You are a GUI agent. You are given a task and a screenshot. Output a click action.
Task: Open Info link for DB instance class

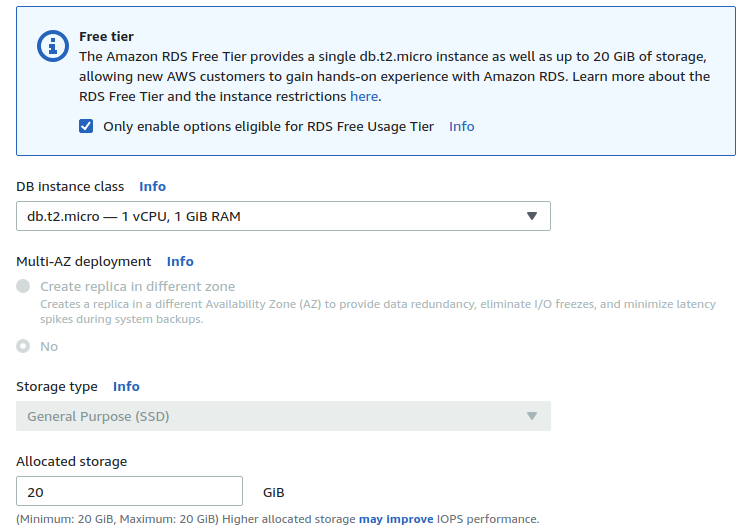coord(152,186)
